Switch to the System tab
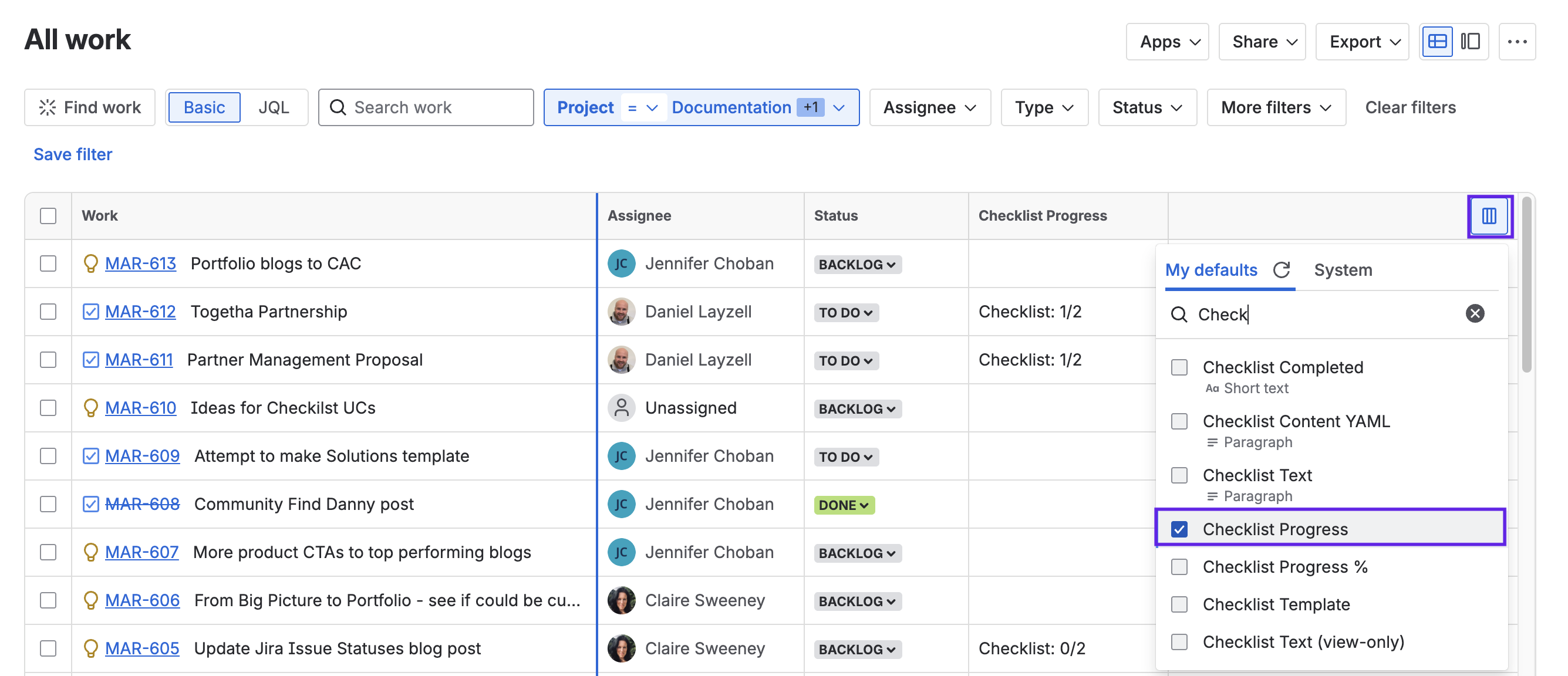 pyautogui.click(x=1342, y=269)
